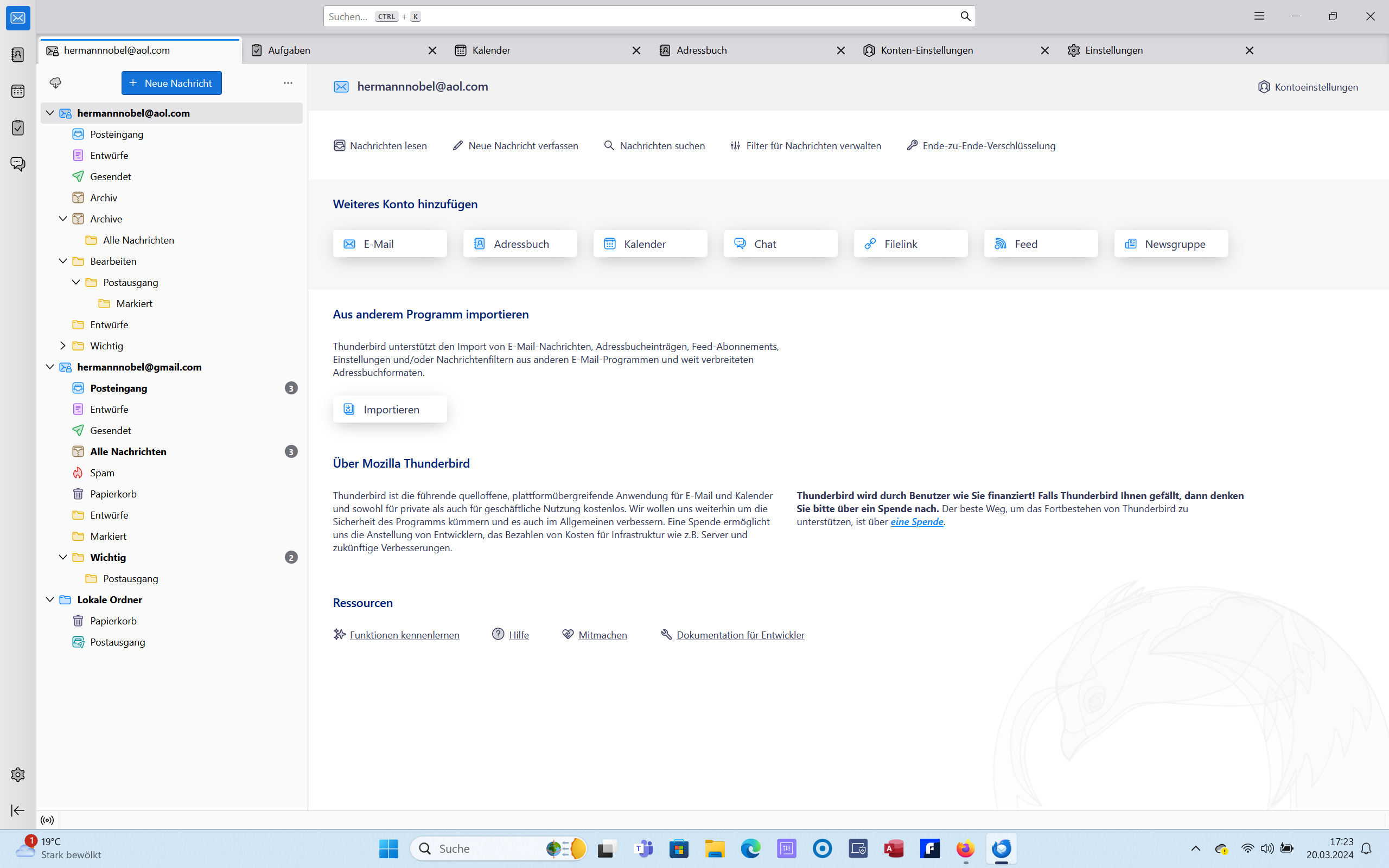The height and width of the screenshot is (868, 1389).
Task: Select the Spam folder in Gmail account
Action: [171, 473]
